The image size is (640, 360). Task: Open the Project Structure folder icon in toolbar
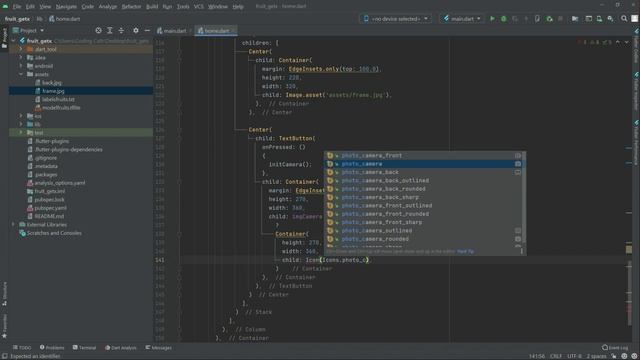pyautogui.click(x=575, y=19)
